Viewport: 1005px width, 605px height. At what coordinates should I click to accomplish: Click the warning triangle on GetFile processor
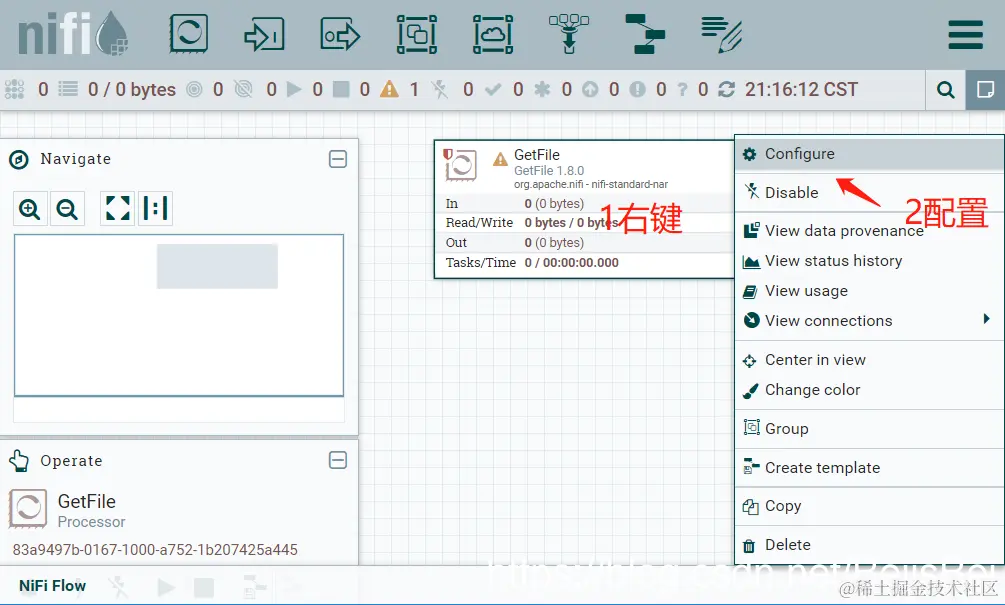[500, 158]
